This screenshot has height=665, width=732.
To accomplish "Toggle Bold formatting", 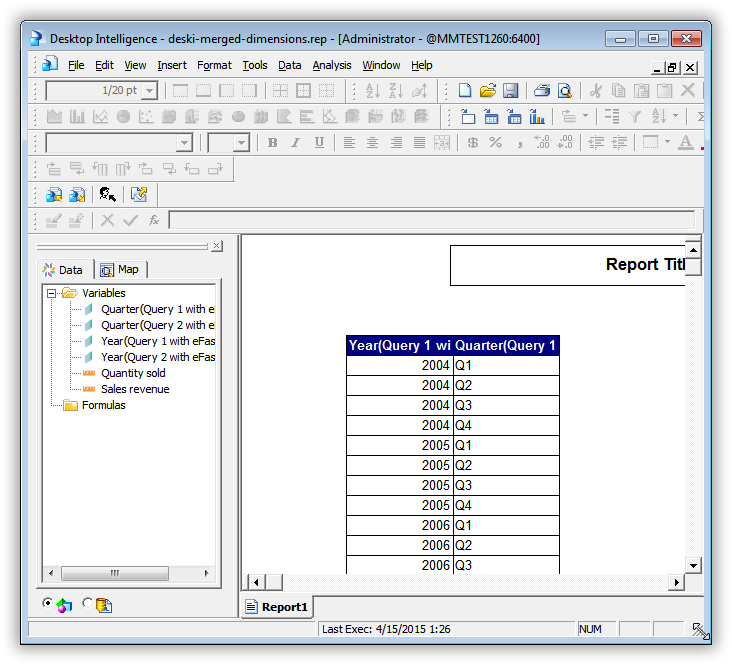I will pos(273,142).
